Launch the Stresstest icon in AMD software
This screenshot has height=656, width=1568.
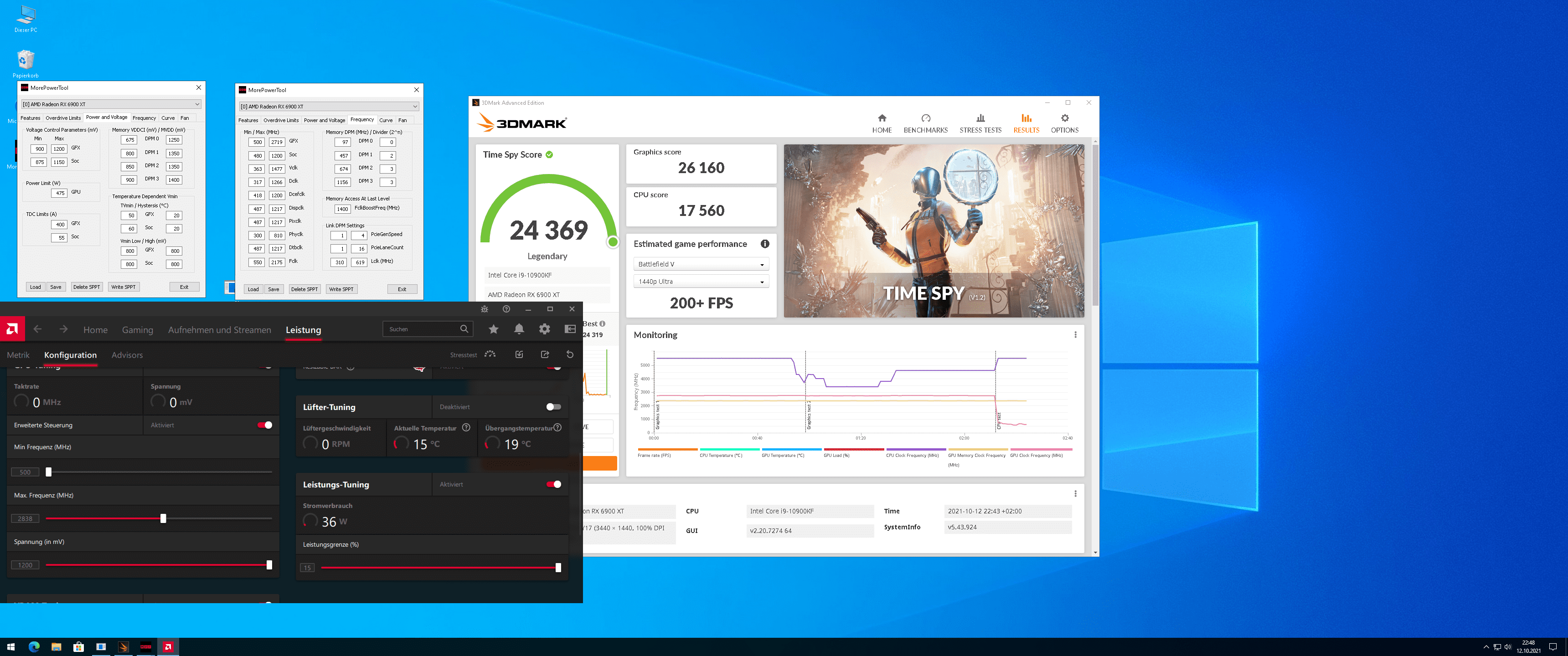point(490,355)
